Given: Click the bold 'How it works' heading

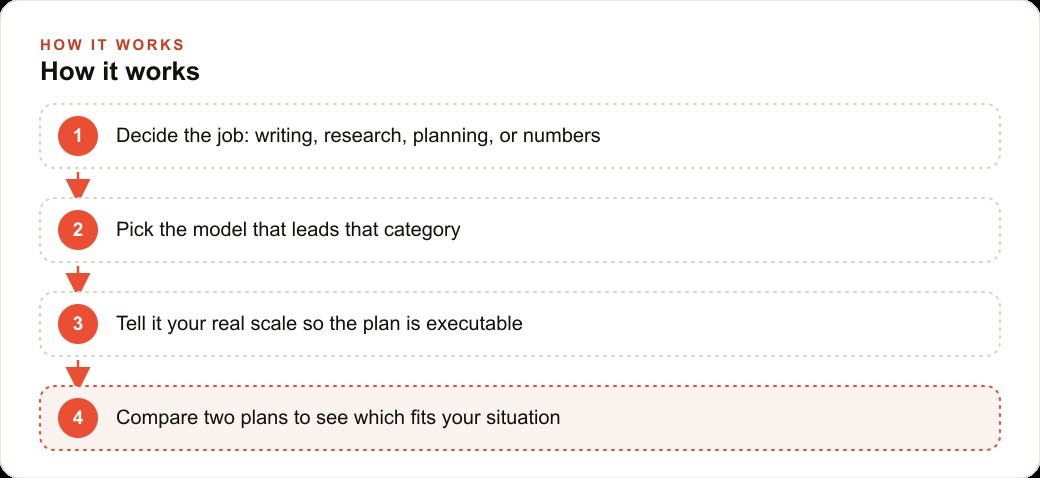Looking at the screenshot, I should [x=120, y=72].
